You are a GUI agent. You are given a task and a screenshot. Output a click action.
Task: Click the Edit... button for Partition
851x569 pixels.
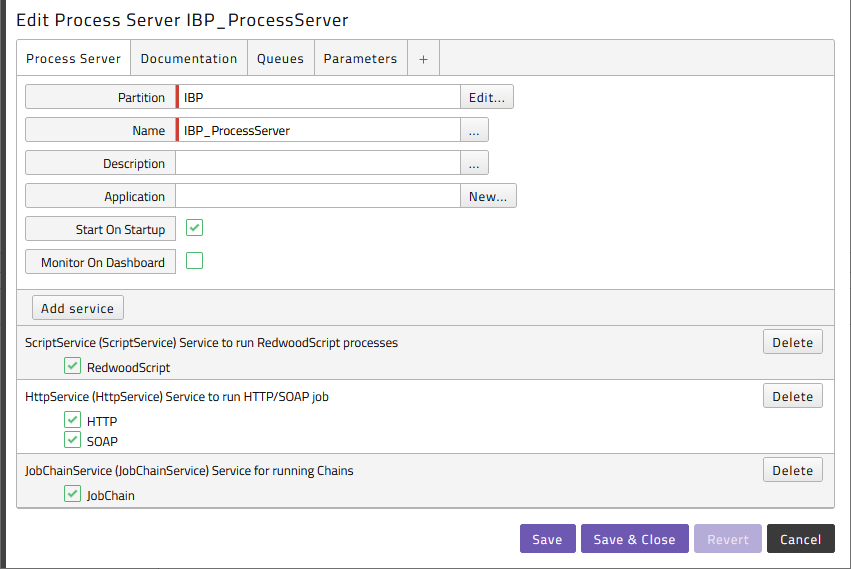(487, 97)
